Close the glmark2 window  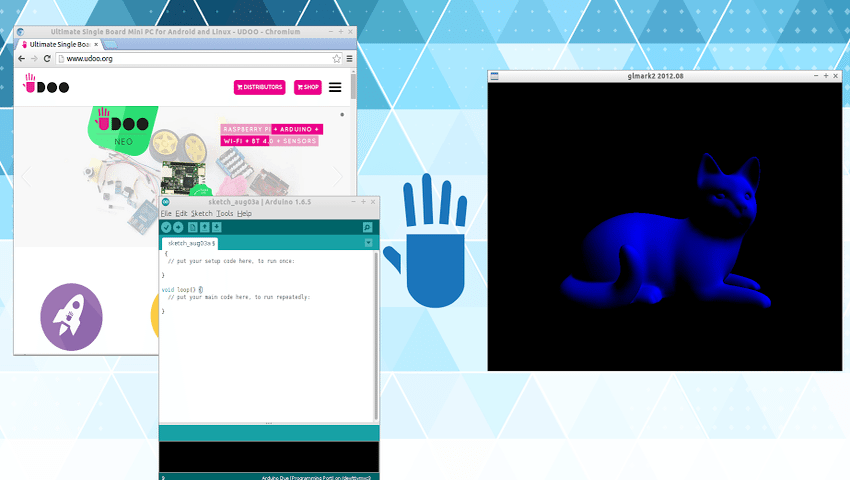(x=835, y=76)
